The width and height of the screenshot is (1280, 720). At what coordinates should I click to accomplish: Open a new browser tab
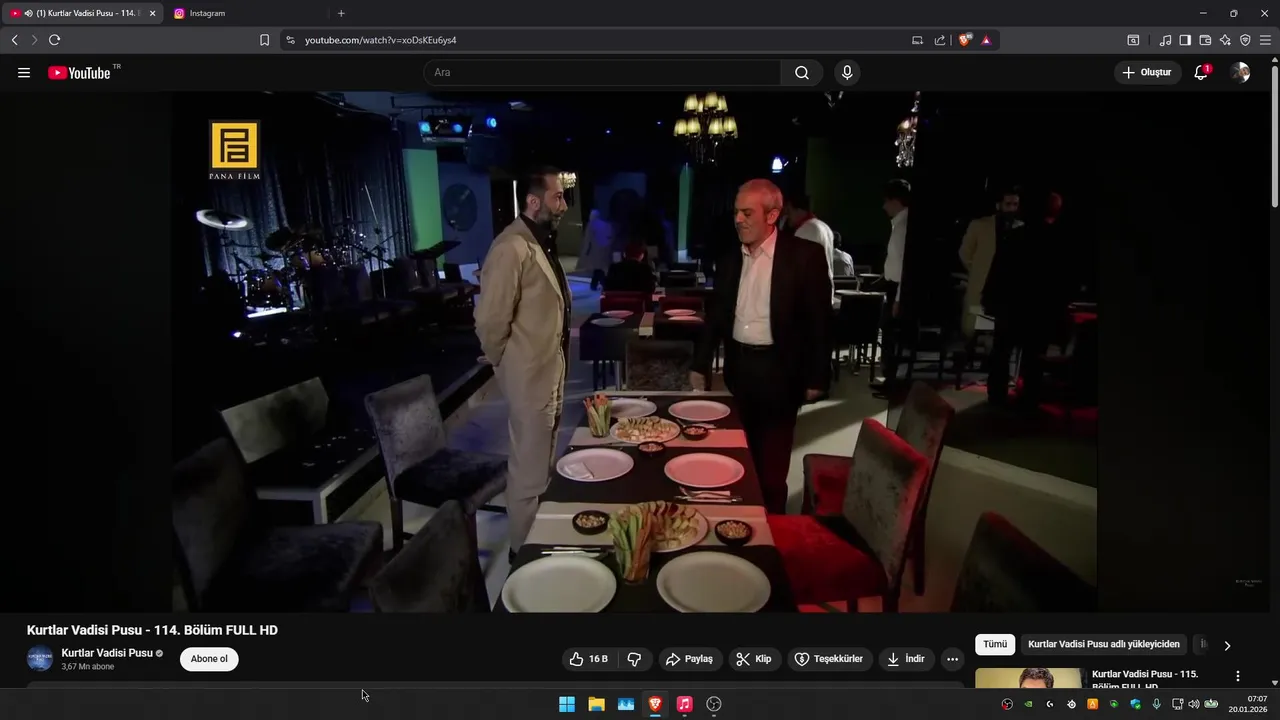coord(341,13)
